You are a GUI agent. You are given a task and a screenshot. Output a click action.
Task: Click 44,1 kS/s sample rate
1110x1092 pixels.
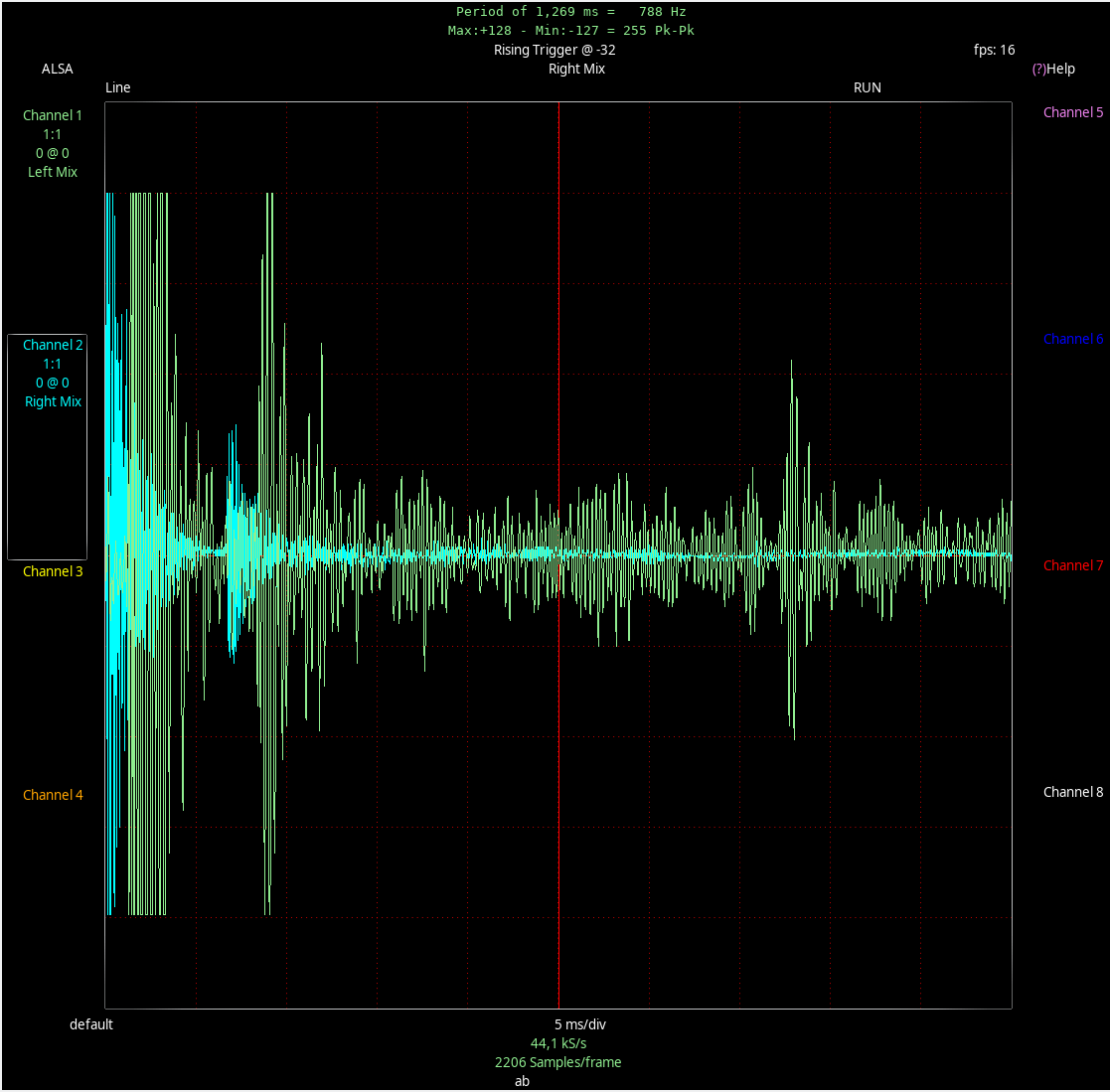(x=558, y=1044)
